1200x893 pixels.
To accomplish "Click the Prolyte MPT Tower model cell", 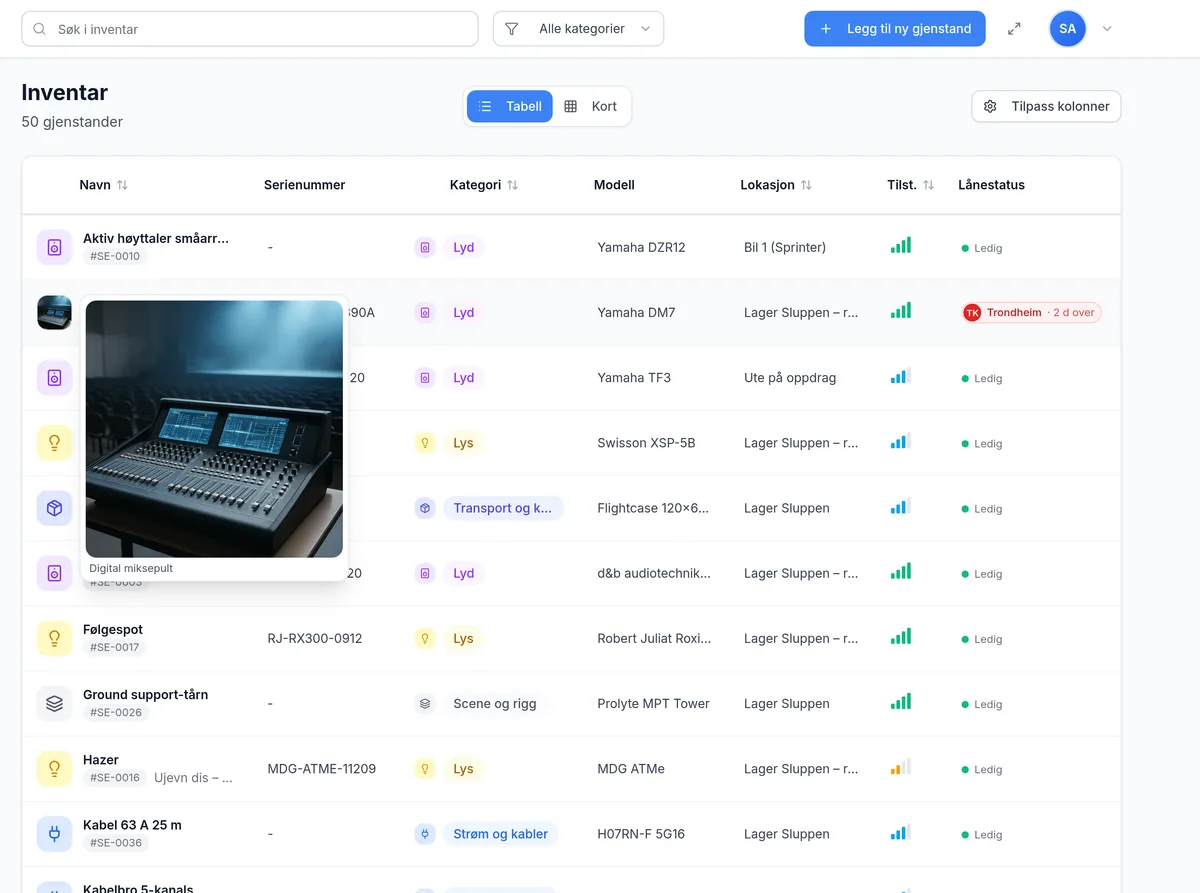I will [653, 703].
